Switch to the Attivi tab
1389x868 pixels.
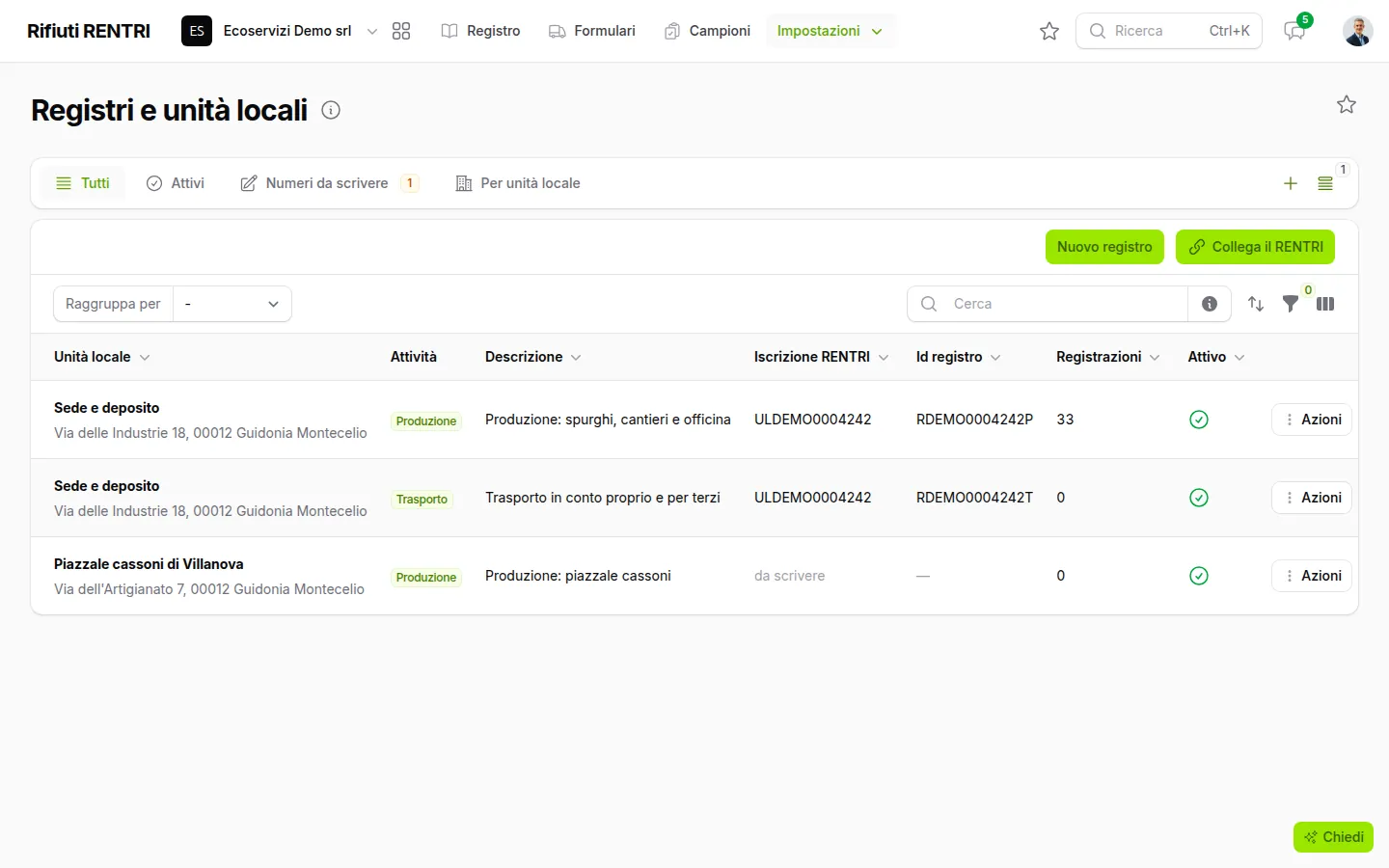(x=176, y=183)
